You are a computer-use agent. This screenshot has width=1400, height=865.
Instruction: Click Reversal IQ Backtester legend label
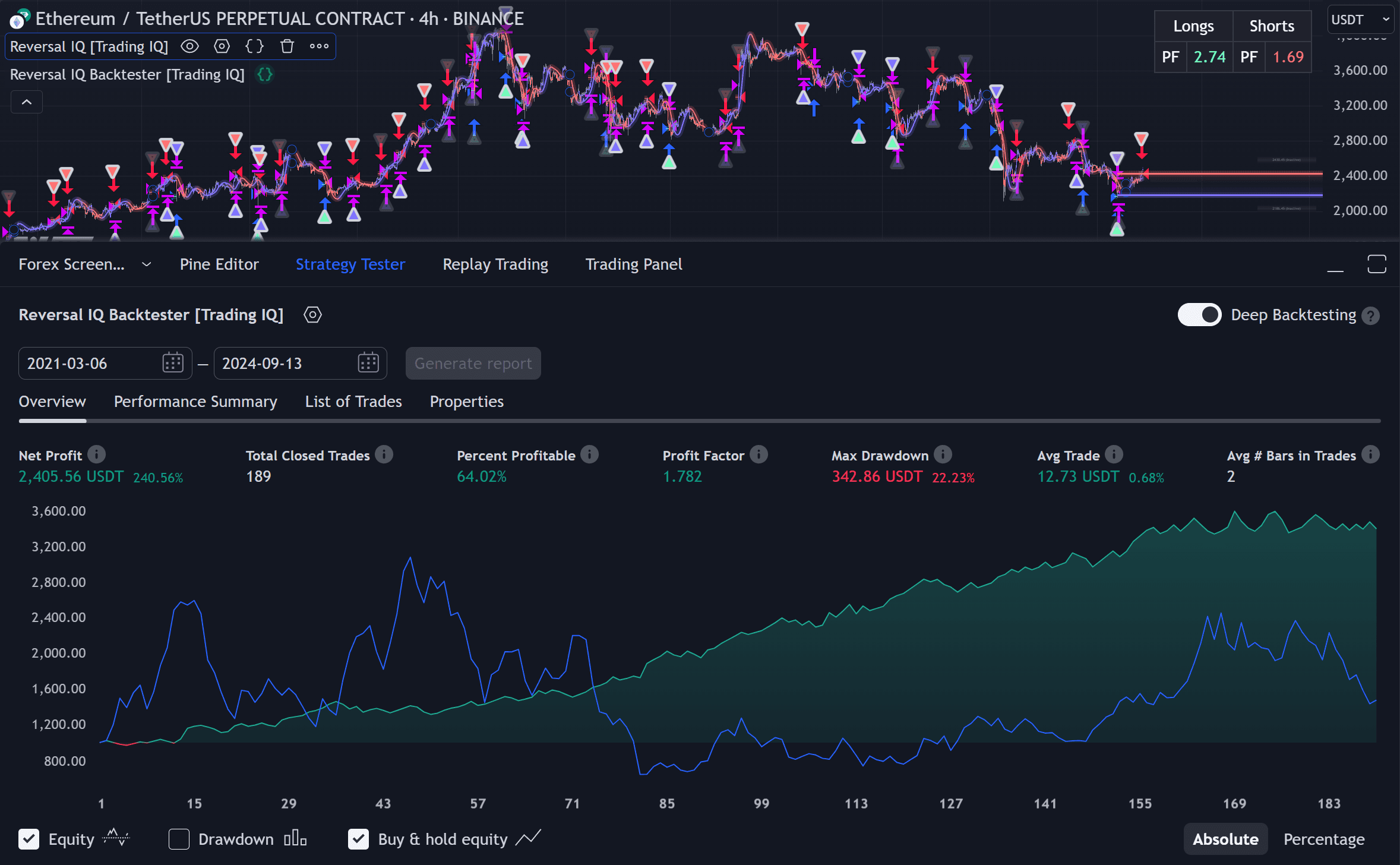point(127,75)
